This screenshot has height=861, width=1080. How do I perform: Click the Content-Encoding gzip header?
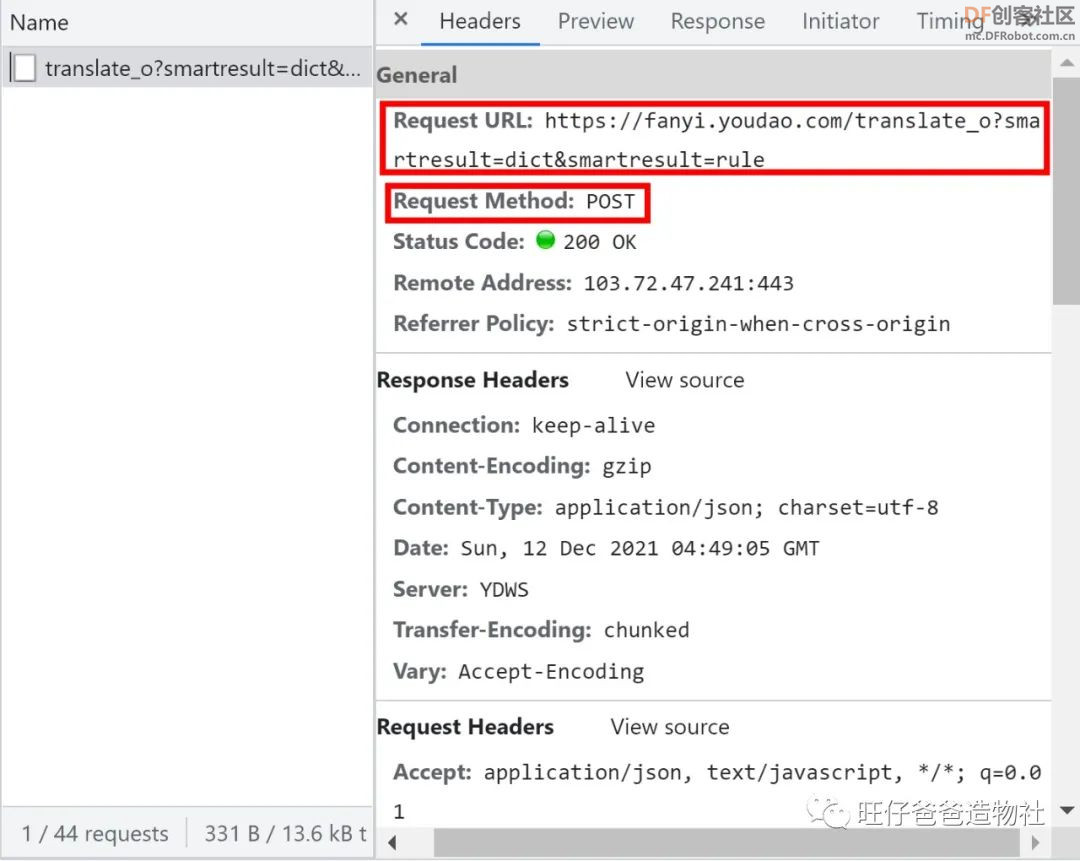[x=522, y=466]
